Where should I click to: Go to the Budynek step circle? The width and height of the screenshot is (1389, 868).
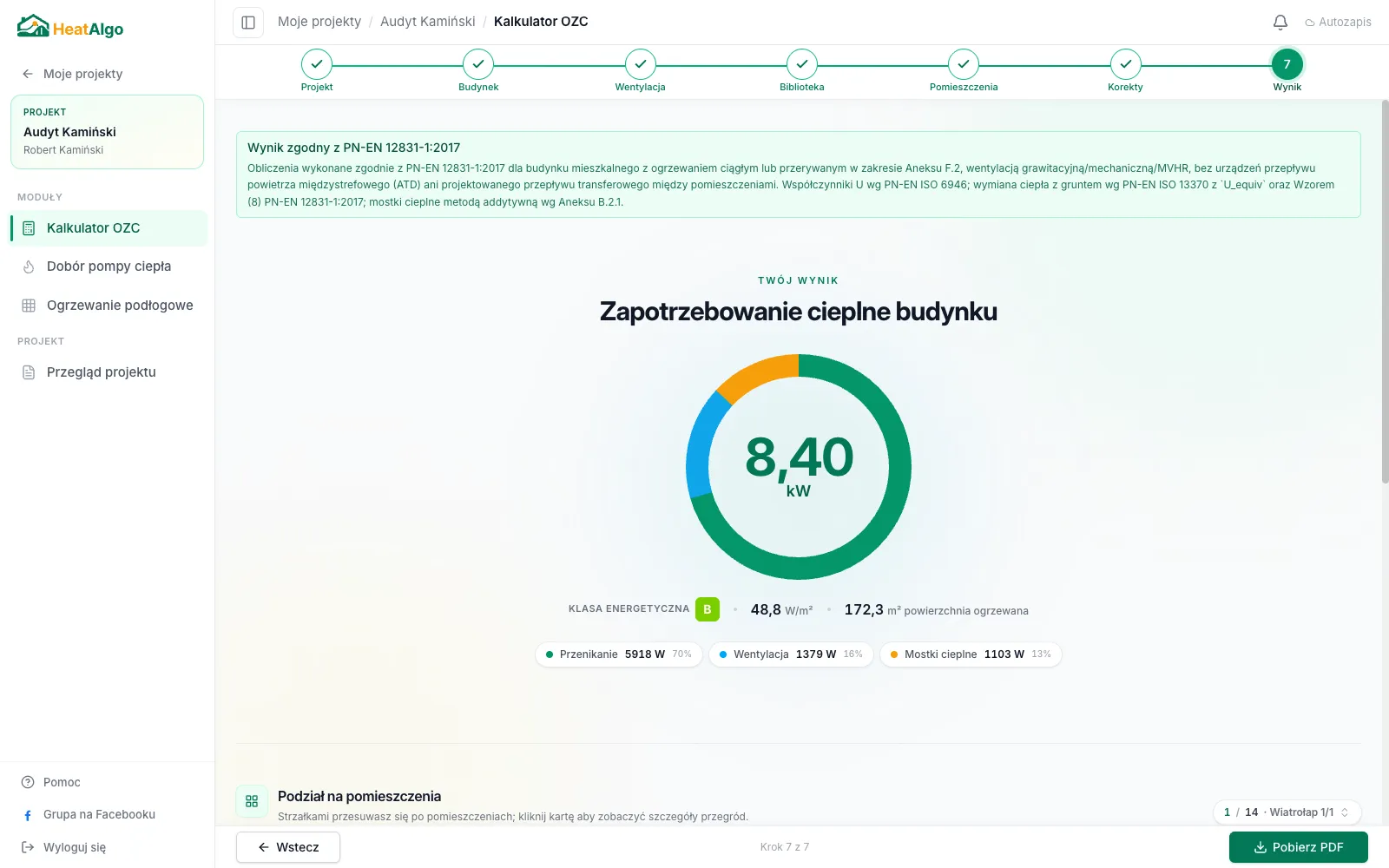pyautogui.click(x=478, y=64)
